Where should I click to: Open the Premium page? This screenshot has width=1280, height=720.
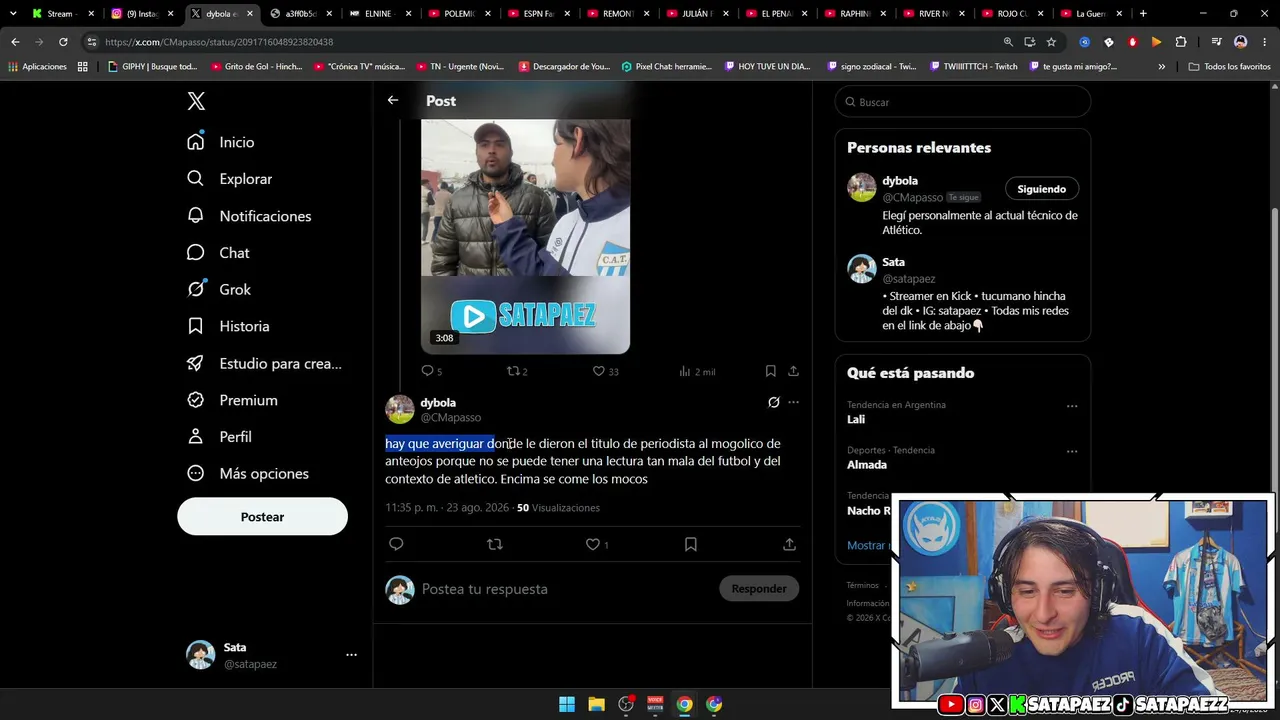point(232,400)
